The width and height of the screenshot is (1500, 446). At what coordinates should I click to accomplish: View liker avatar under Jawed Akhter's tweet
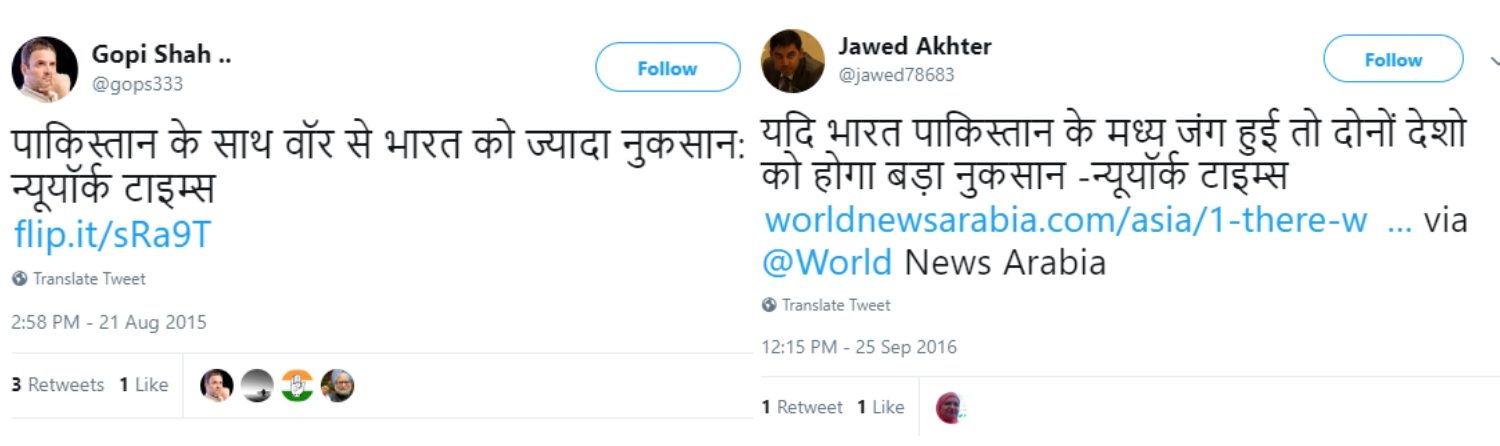point(951,407)
